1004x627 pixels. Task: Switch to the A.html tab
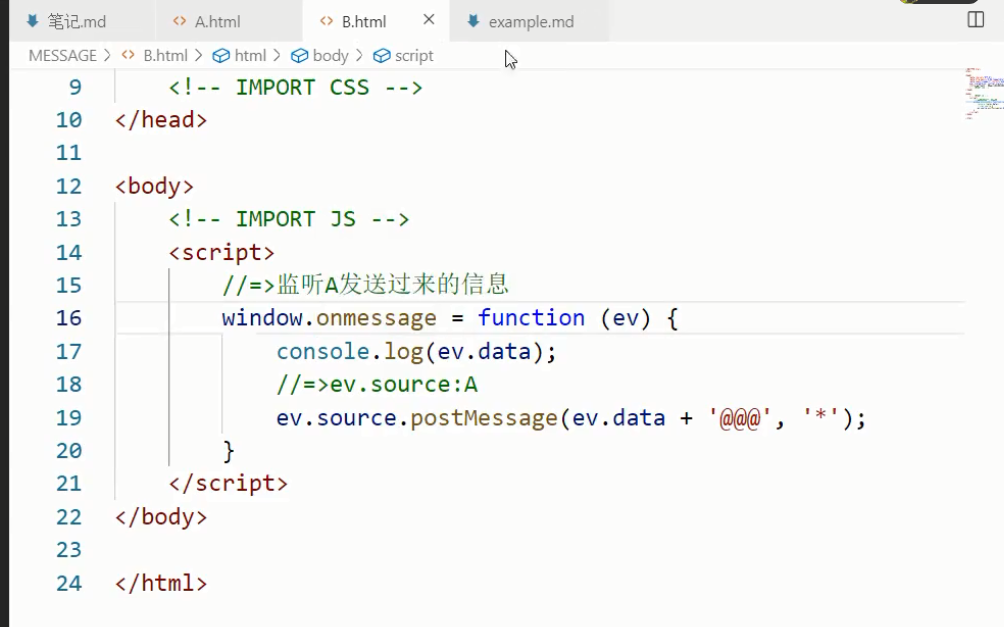click(229, 21)
